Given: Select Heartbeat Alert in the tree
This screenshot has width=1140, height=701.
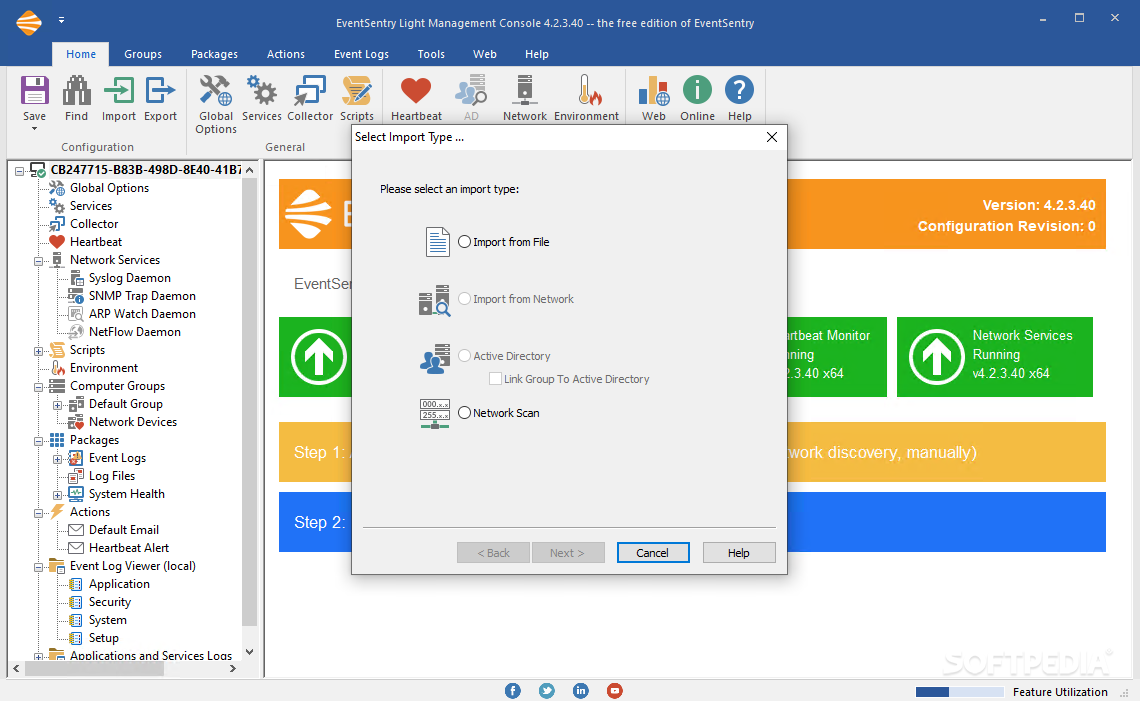Looking at the screenshot, I should pyautogui.click(x=129, y=548).
